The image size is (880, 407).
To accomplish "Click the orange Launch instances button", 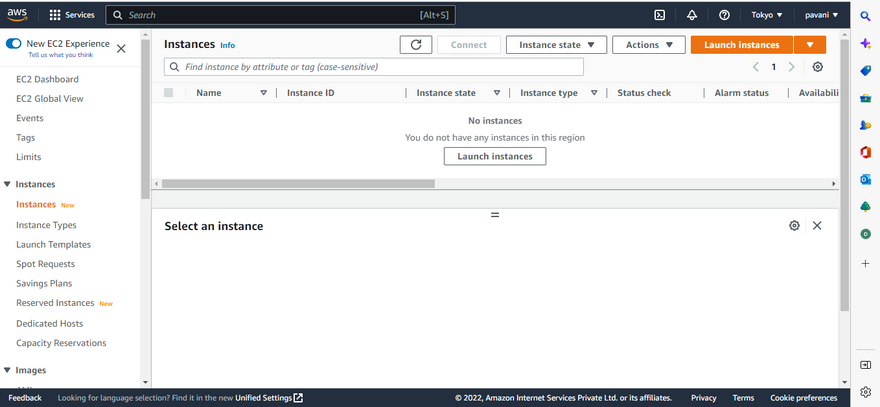I will pyautogui.click(x=741, y=45).
